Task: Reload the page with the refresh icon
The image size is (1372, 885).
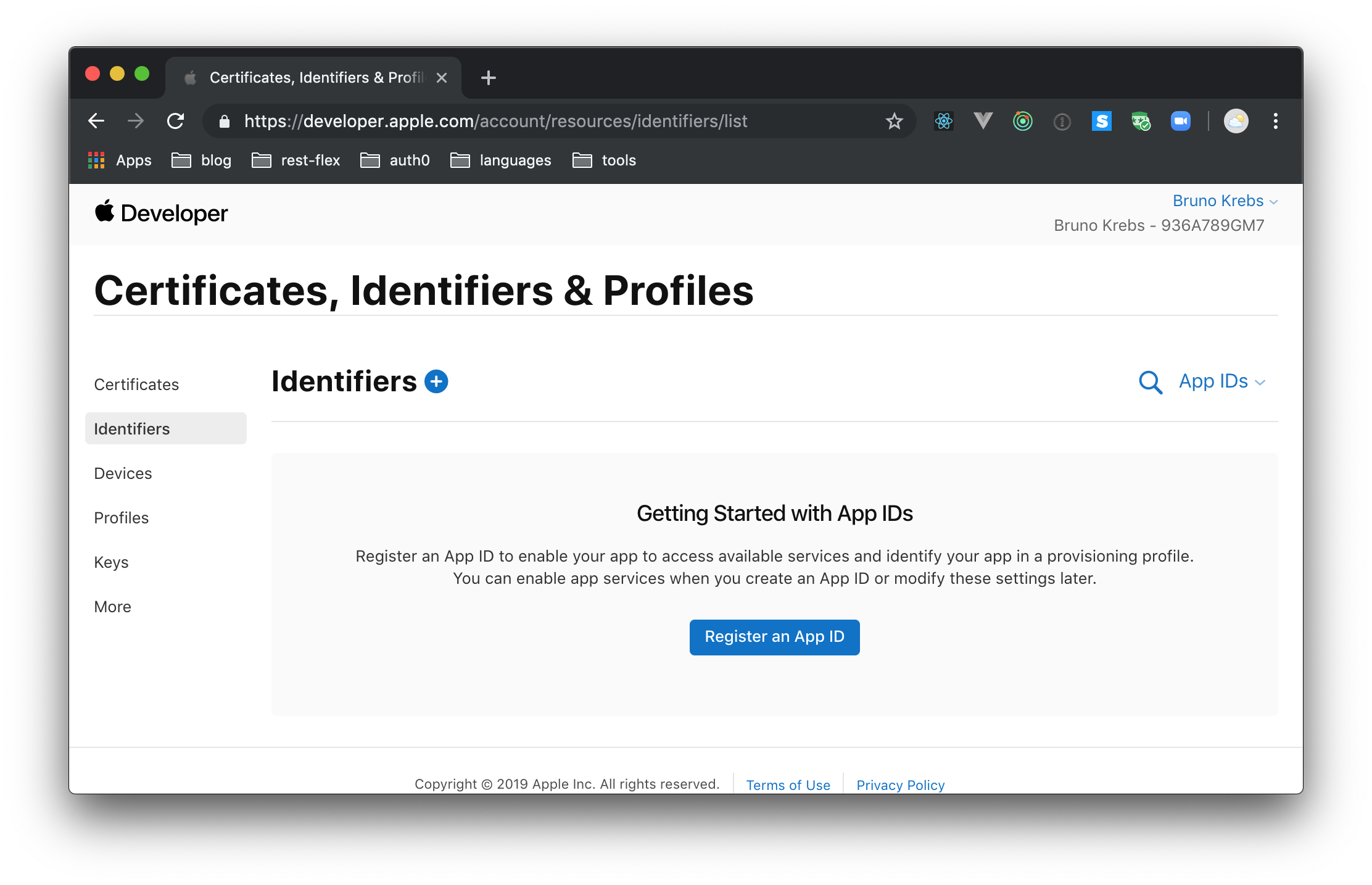Action: coord(176,121)
